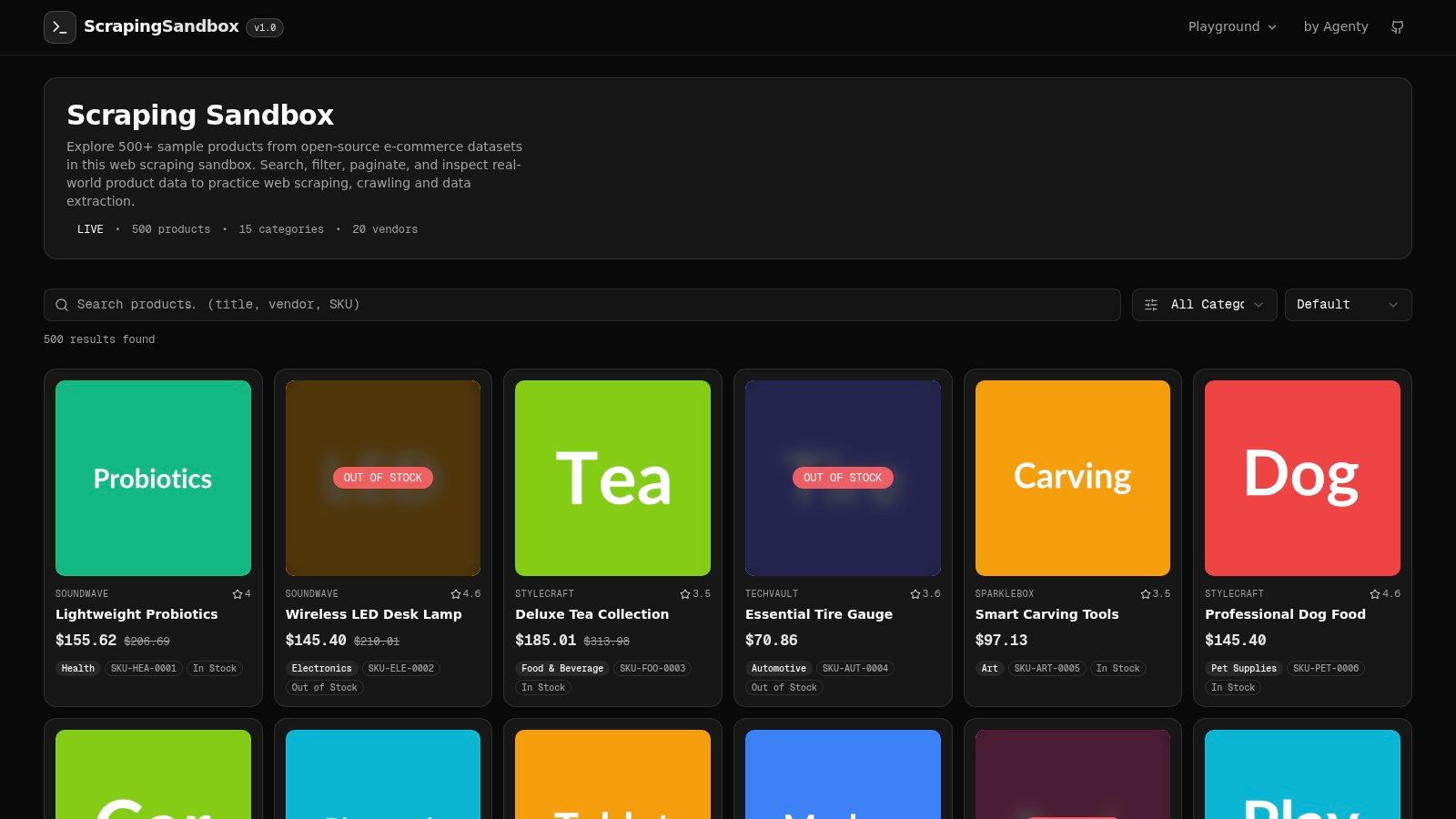Click the star rating icon on Smart Carving Tools

click(x=1146, y=594)
